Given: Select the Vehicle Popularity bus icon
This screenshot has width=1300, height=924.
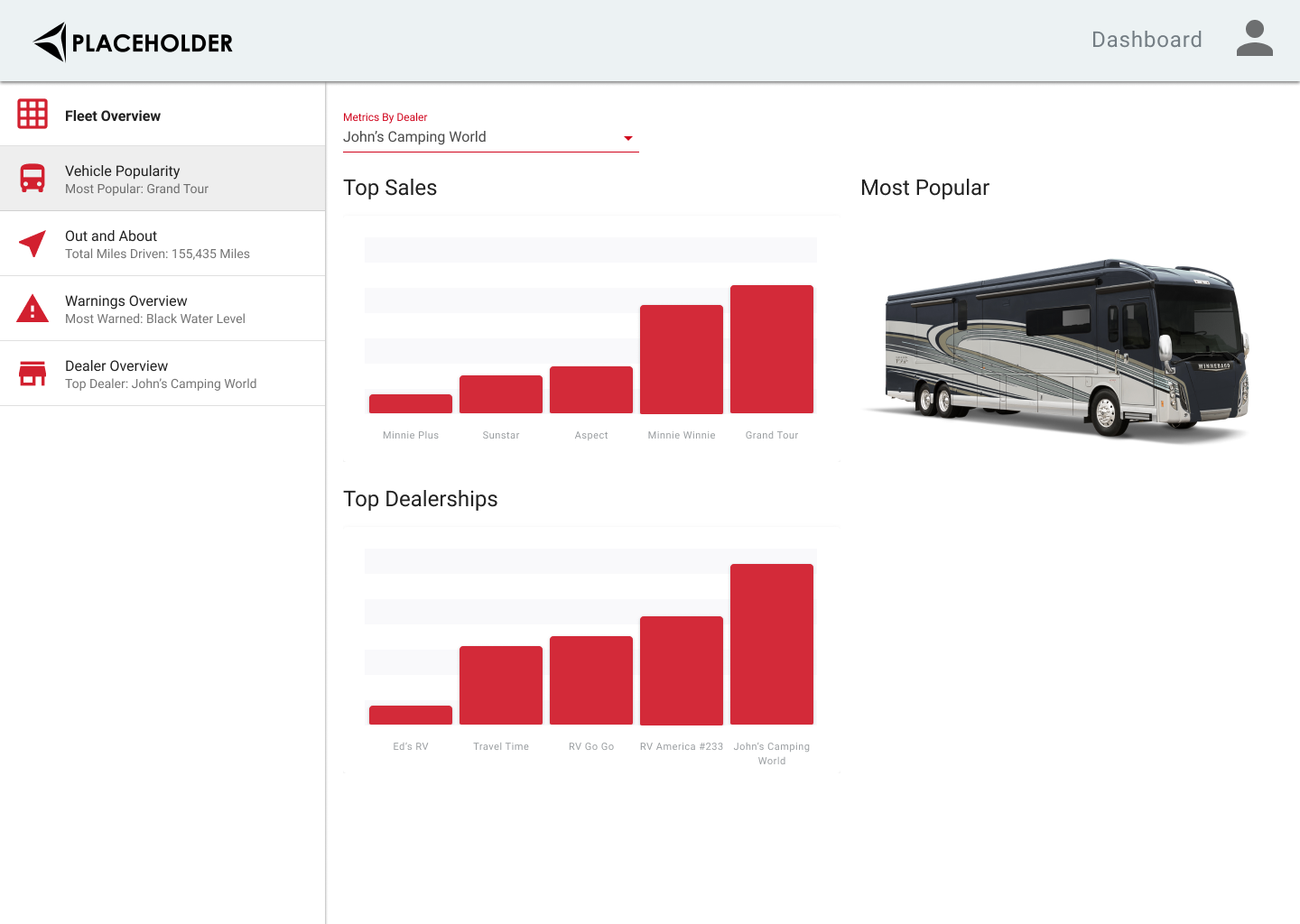Looking at the screenshot, I should tap(32, 178).
